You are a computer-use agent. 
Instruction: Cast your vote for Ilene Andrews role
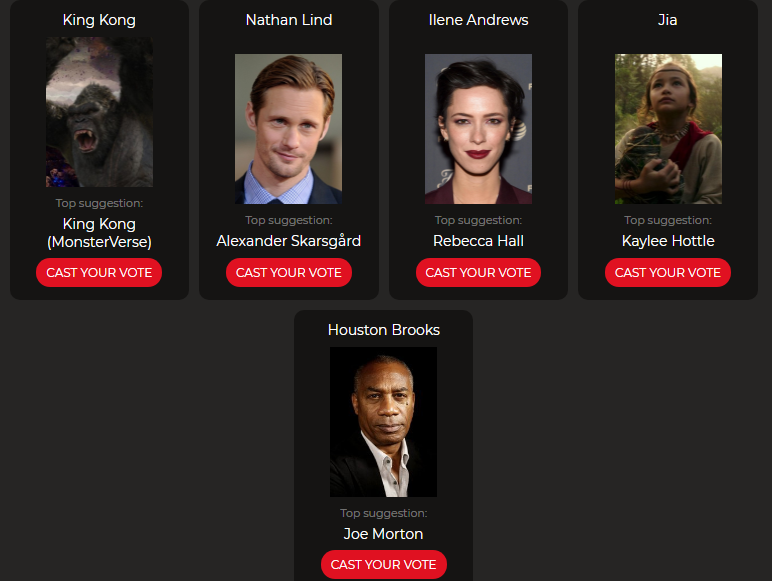pos(478,272)
